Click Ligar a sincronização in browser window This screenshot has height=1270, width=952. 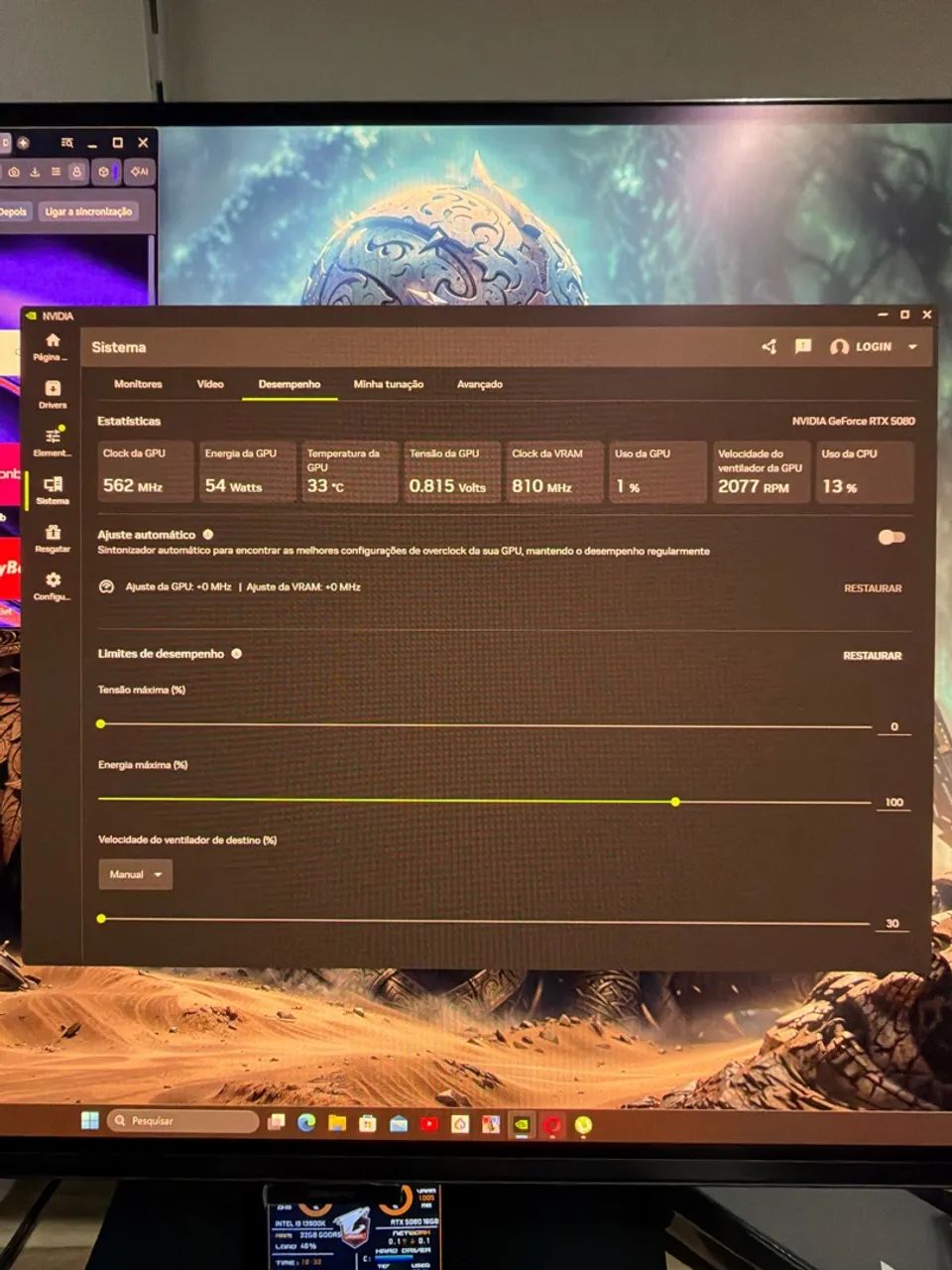coord(88,211)
